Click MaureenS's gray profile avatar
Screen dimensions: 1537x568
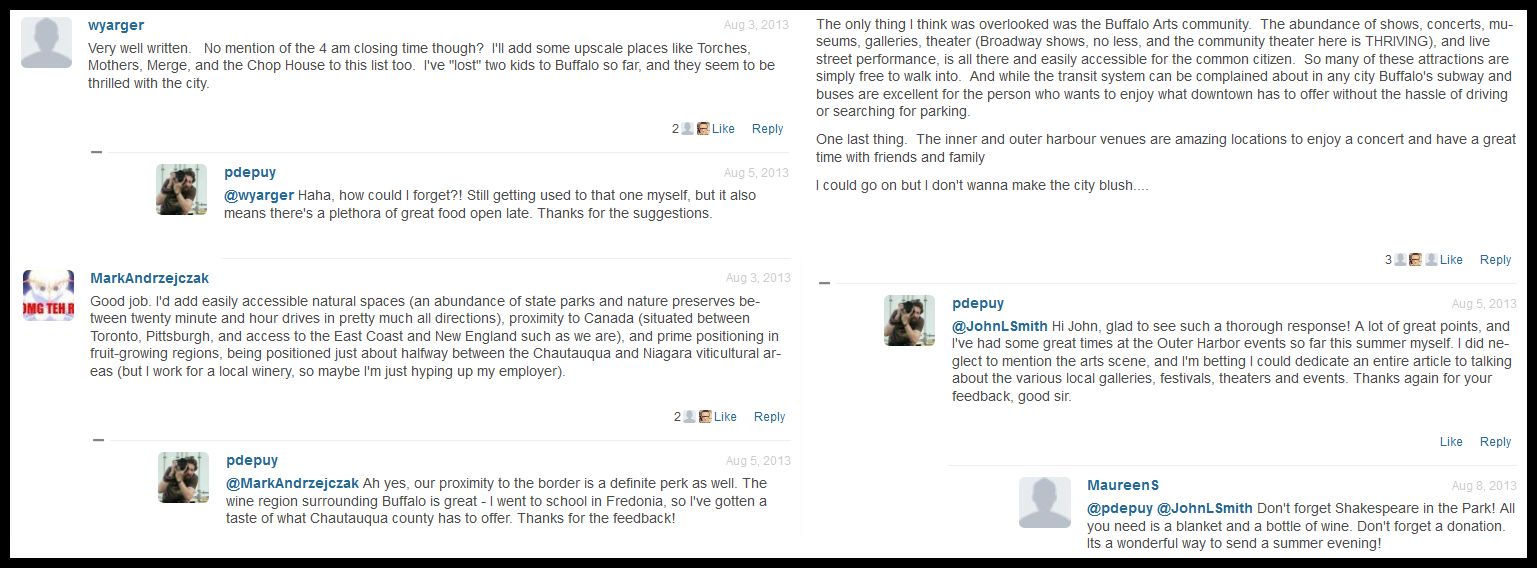(x=1044, y=502)
